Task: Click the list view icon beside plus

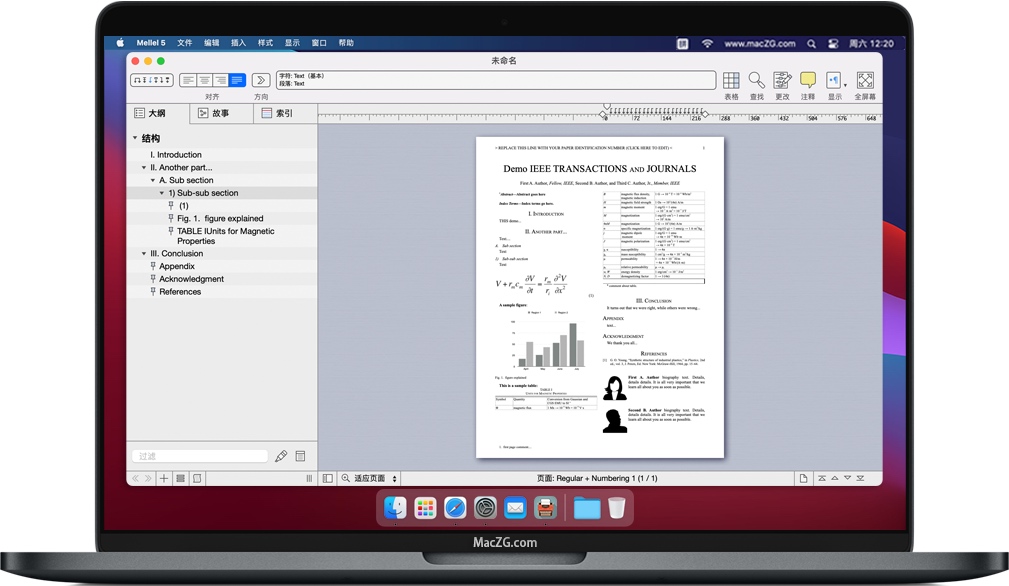Action: [181, 479]
